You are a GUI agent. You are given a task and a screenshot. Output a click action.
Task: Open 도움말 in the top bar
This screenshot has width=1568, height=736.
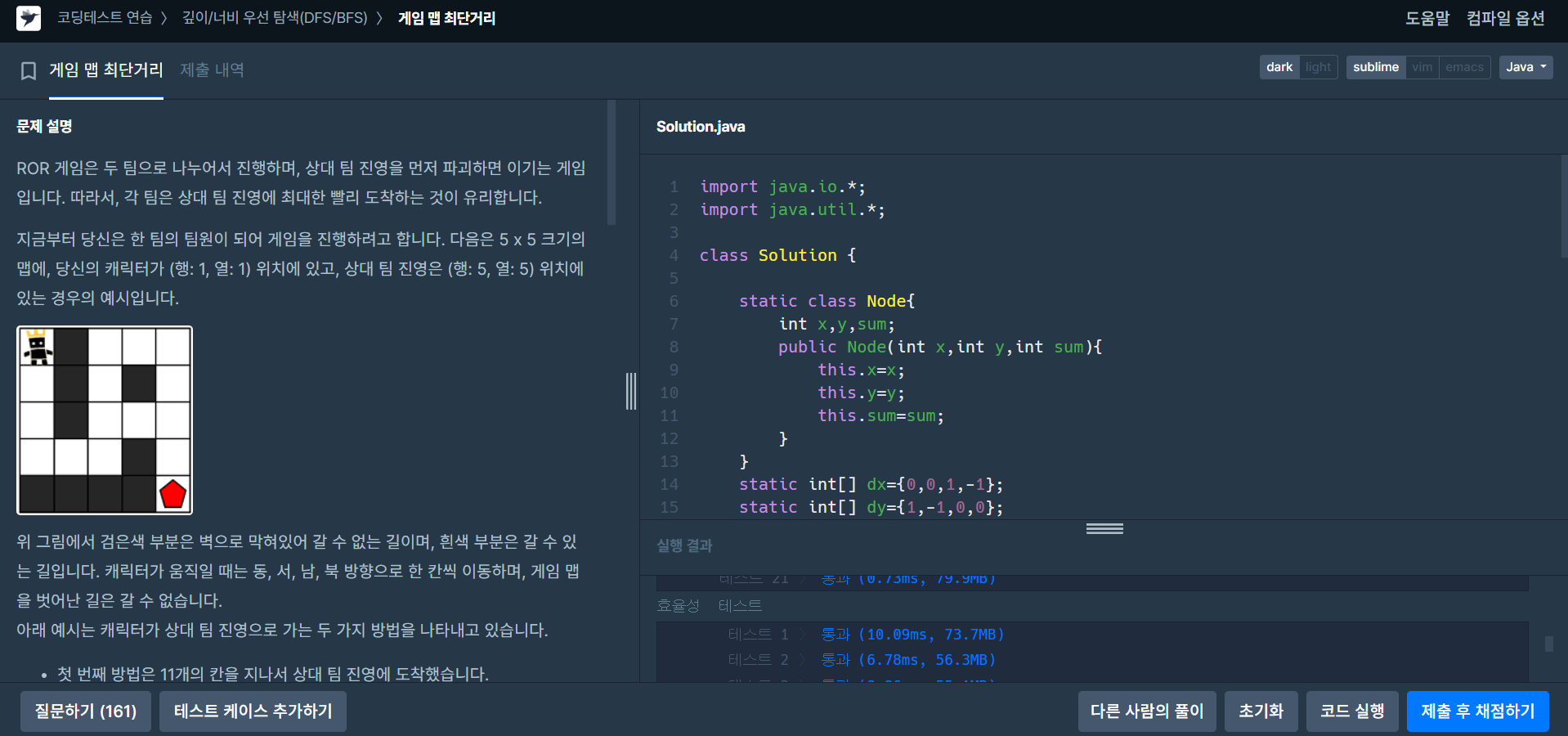click(1427, 18)
